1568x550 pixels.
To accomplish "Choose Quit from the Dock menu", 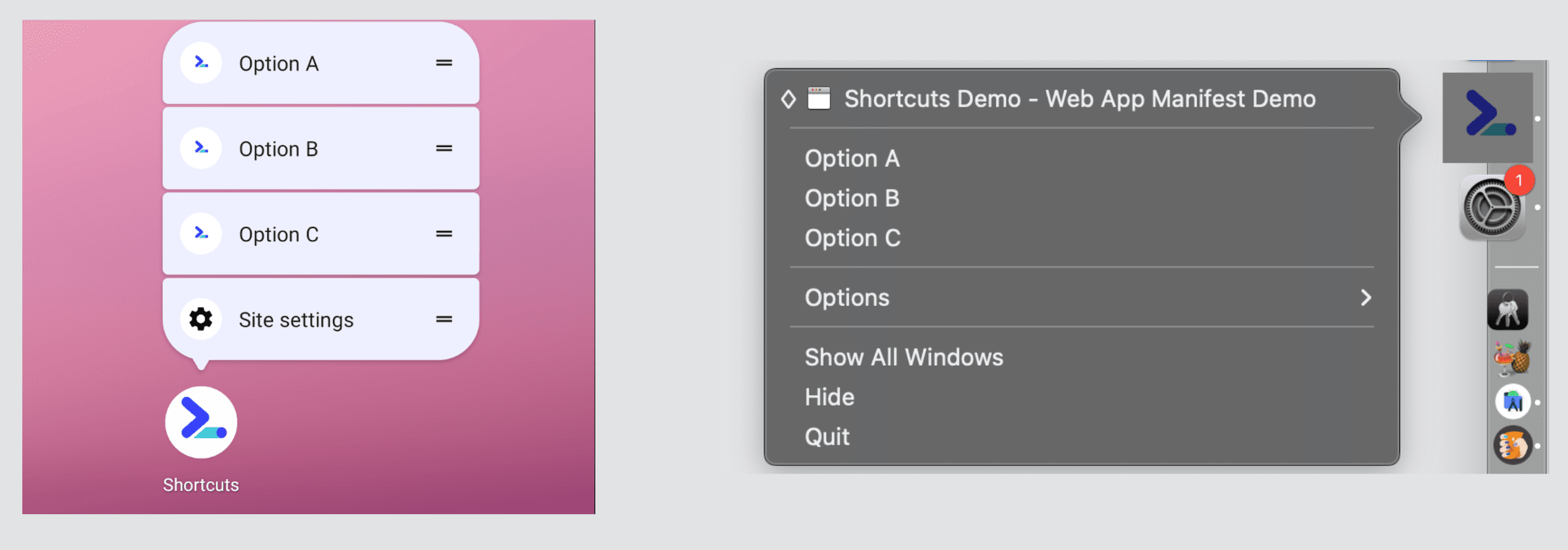I will coord(827,436).
